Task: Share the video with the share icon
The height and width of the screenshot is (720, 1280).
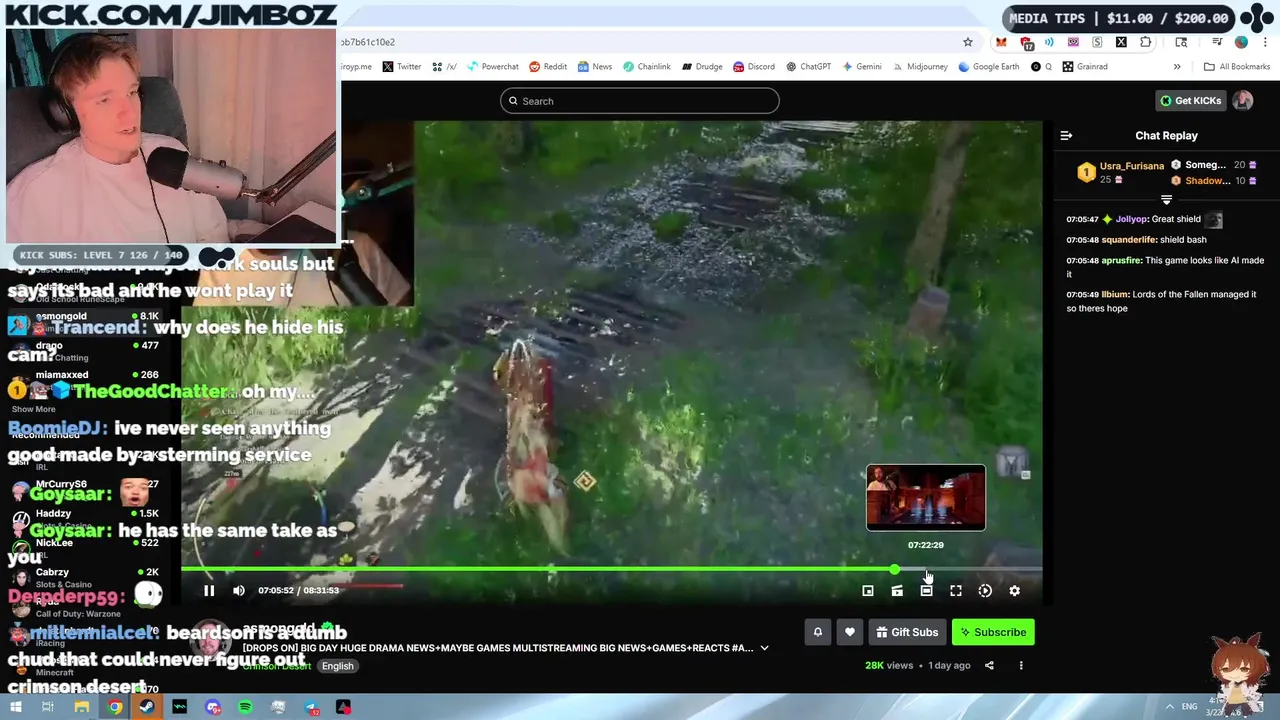Action: pyautogui.click(x=989, y=665)
